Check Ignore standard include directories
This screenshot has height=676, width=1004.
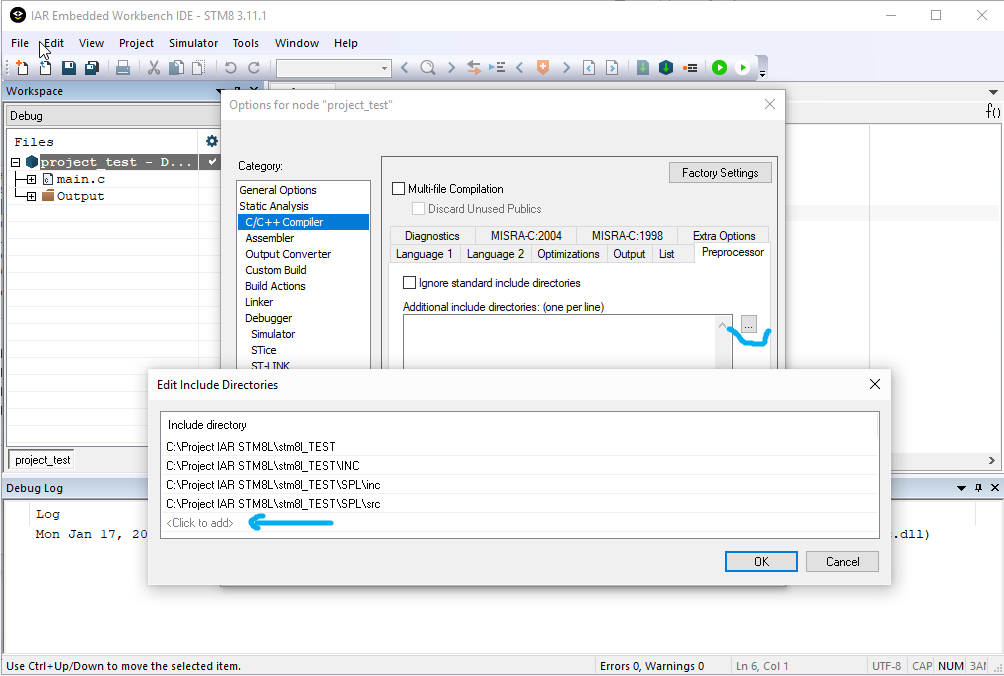[409, 282]
